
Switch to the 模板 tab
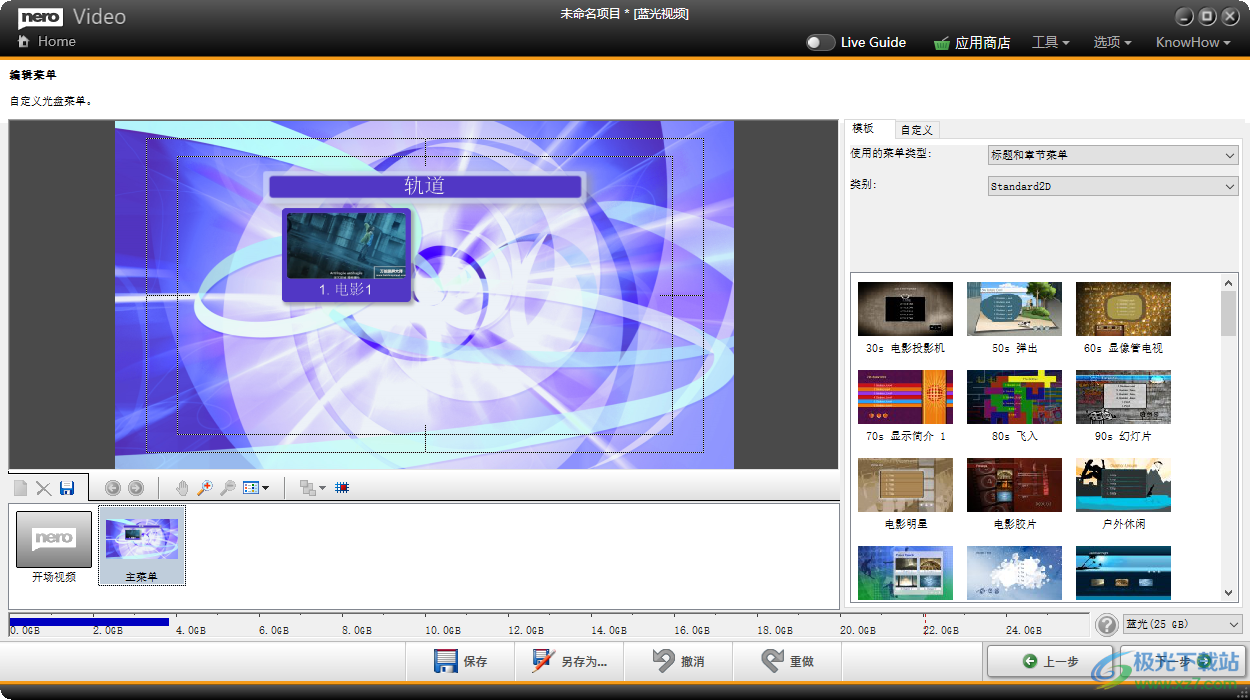point(869,128)
